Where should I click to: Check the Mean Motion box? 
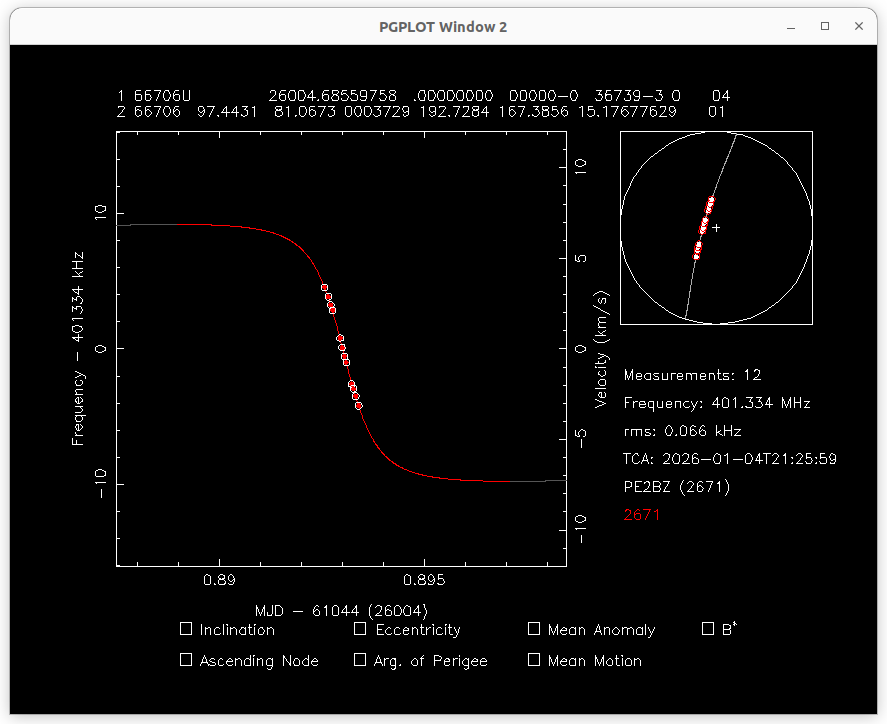click(534, 660)
